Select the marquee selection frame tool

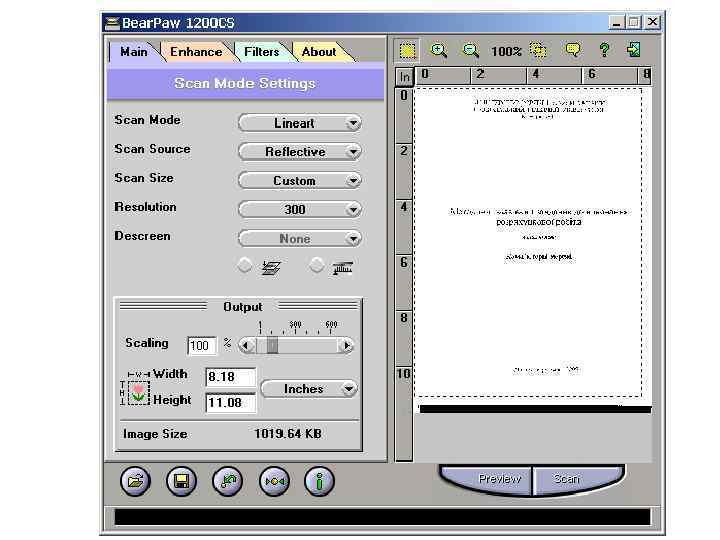pos(407,51)
